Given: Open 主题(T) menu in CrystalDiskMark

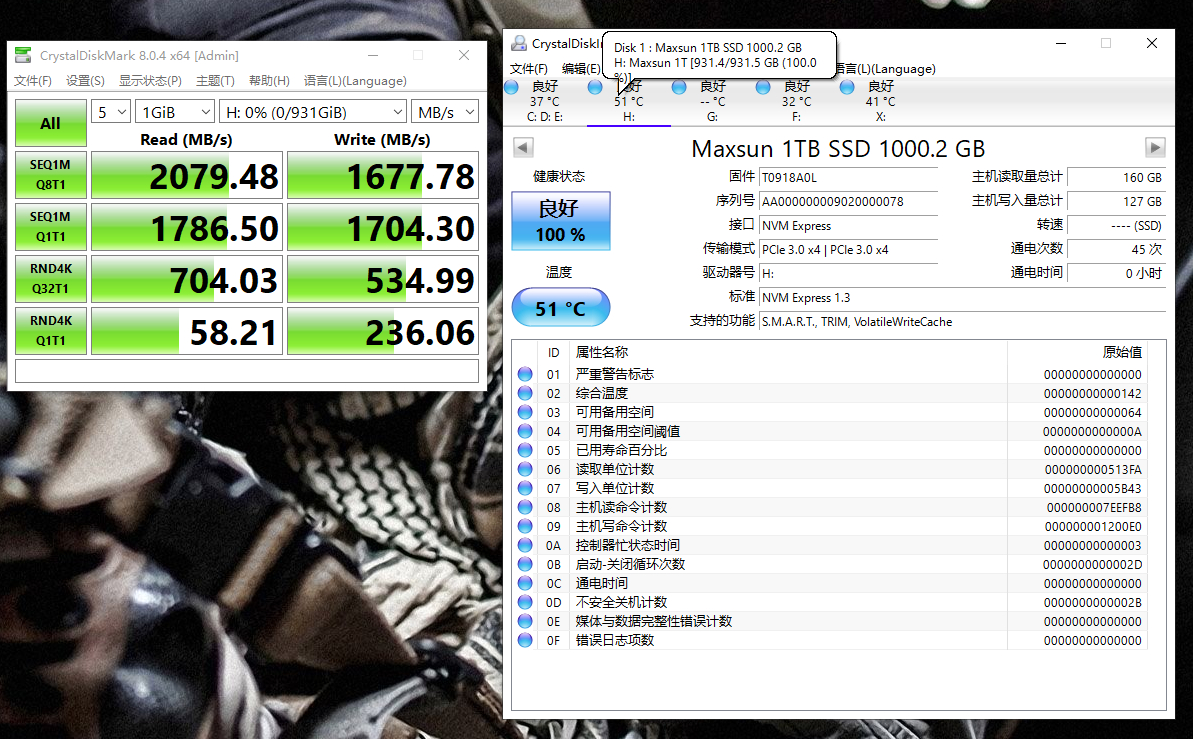Looking at the screenshot, I should pos(215,81).
